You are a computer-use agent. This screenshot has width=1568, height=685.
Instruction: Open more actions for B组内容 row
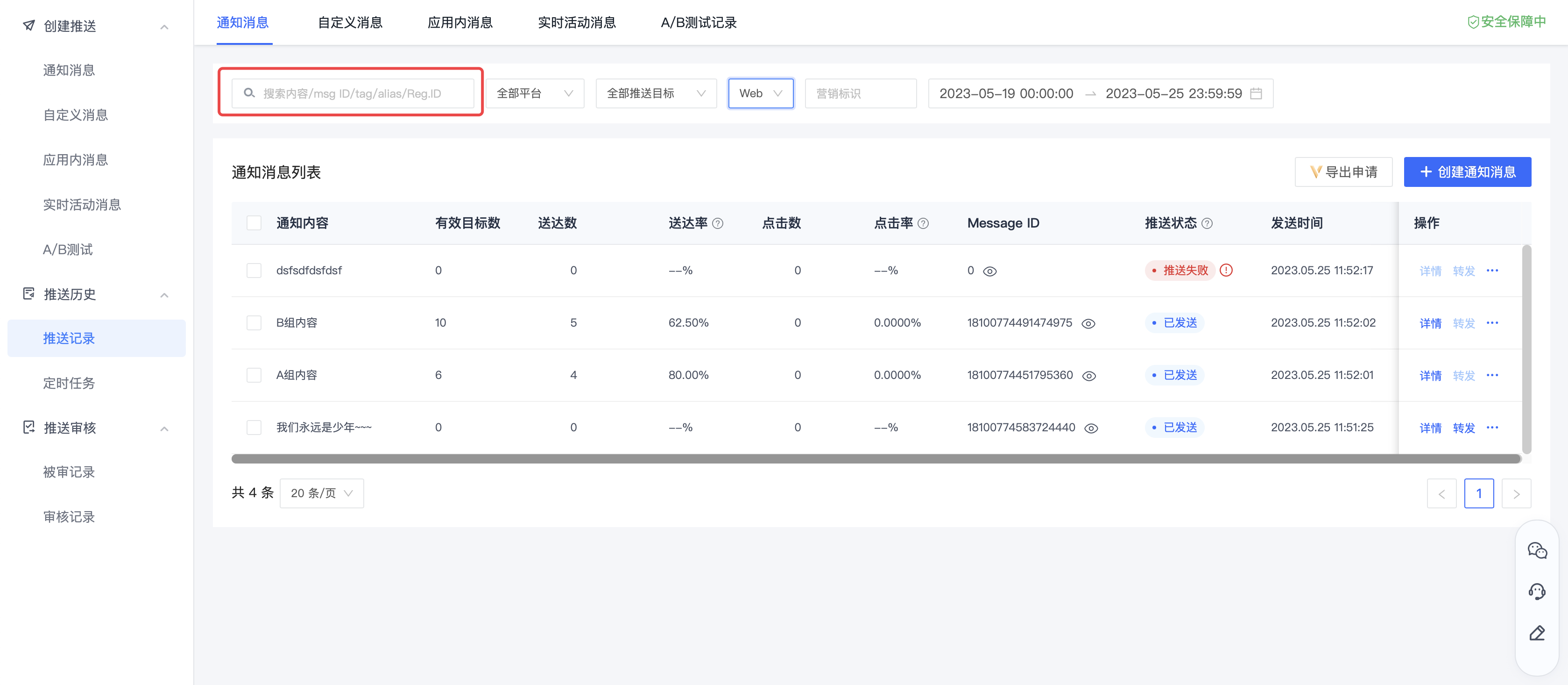click(1492, 323)
